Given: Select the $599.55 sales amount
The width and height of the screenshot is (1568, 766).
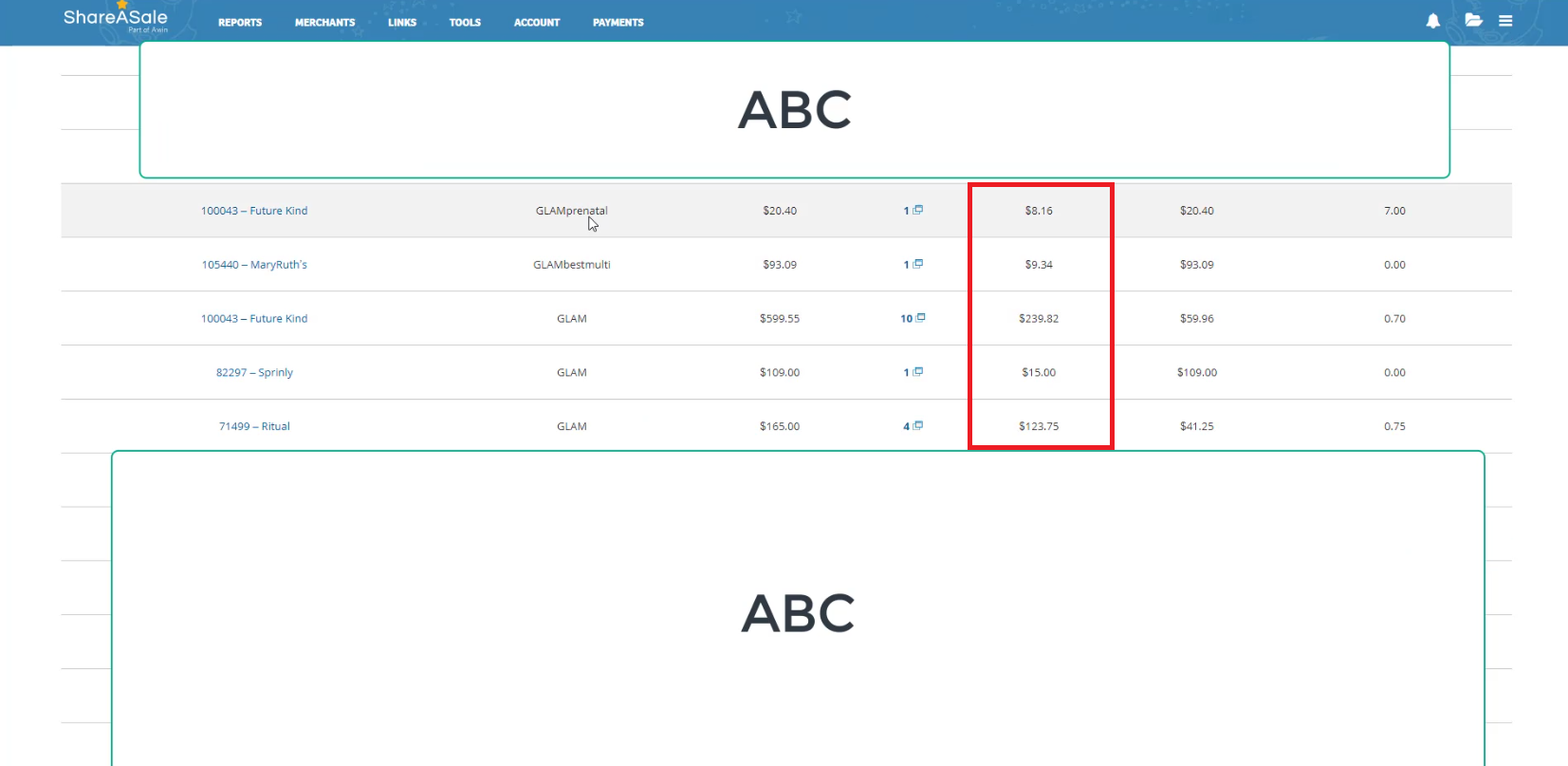Looking at the screenshot, I should (780, 319).
